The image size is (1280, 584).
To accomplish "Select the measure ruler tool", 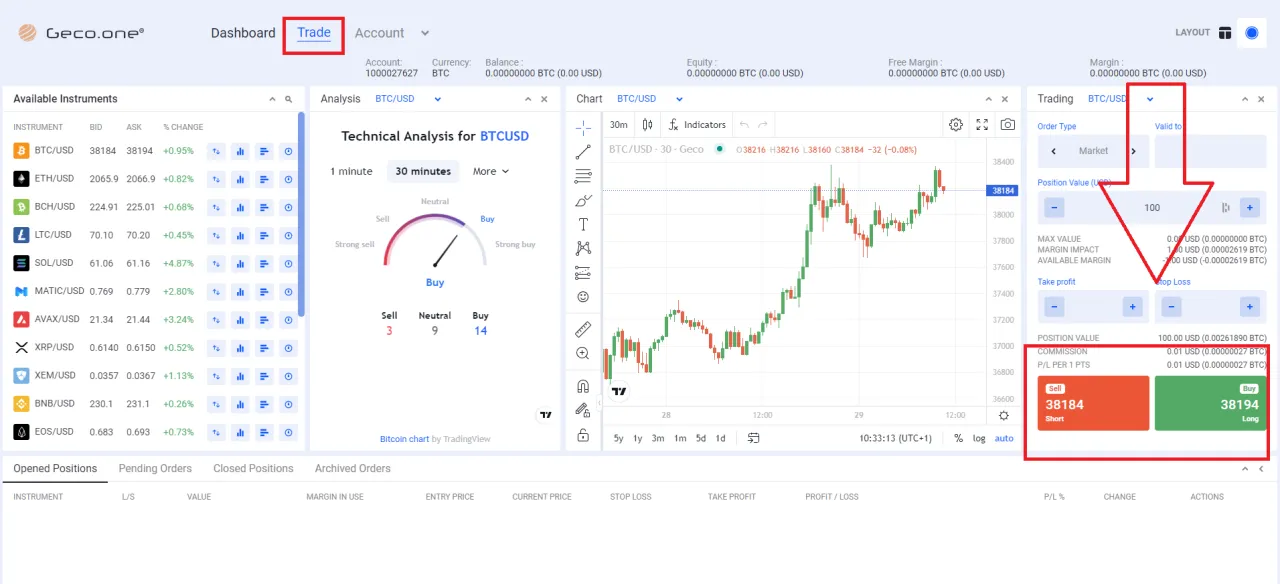I will [x=583, y=328].
